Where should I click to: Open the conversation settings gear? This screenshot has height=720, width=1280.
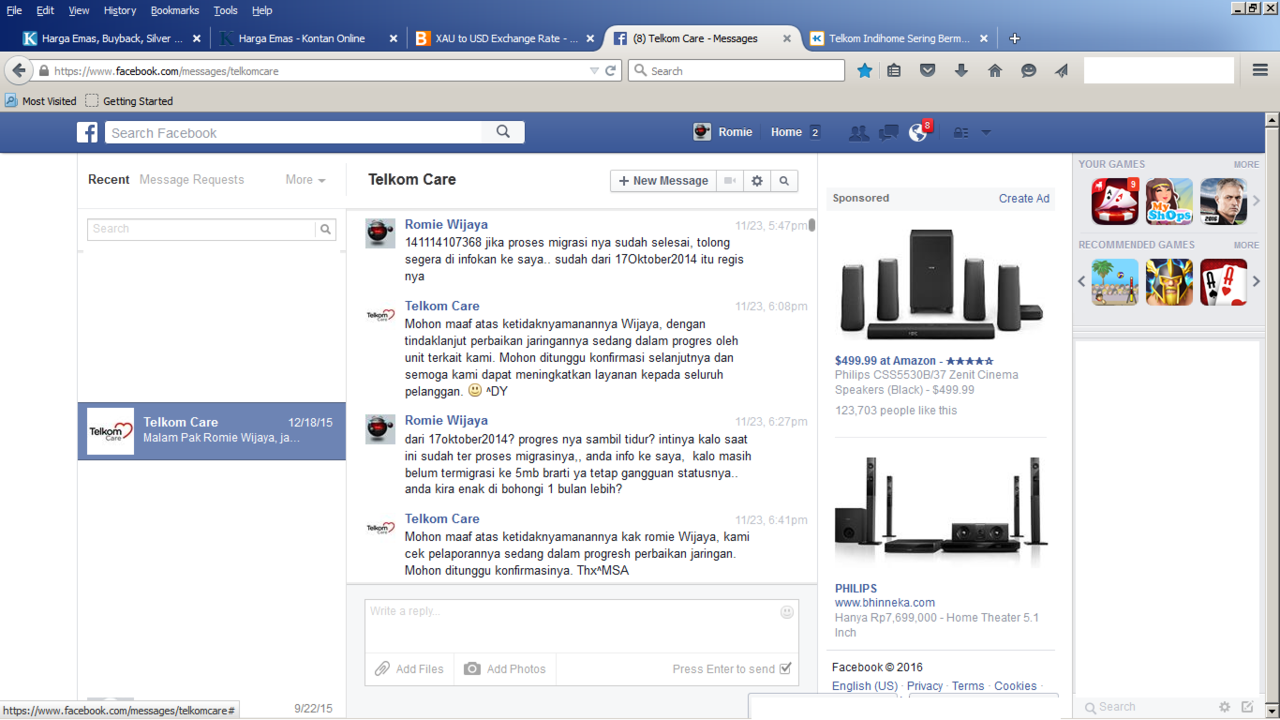tap(757, 181)
